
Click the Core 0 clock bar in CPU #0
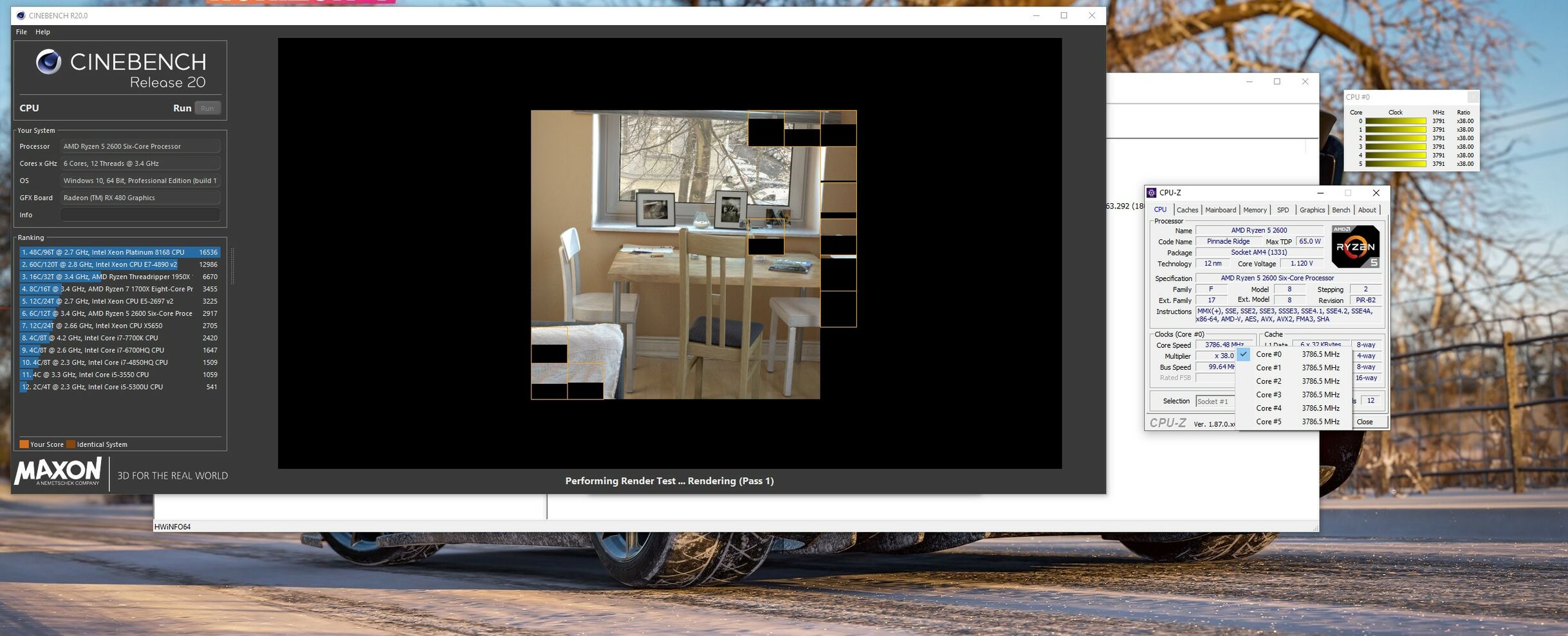[x=1396, y=121]
